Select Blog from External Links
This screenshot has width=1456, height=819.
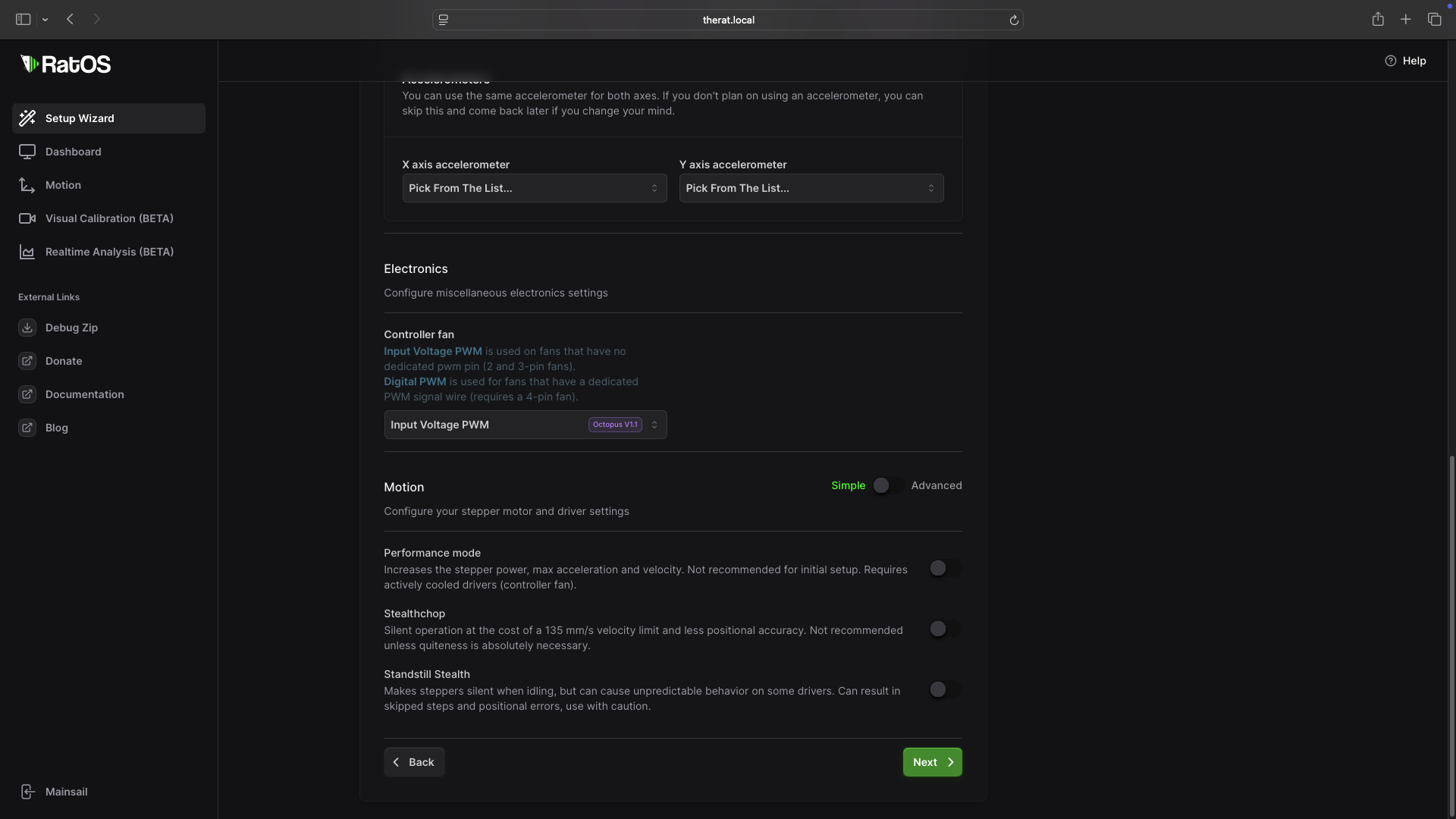coord(56,428)
